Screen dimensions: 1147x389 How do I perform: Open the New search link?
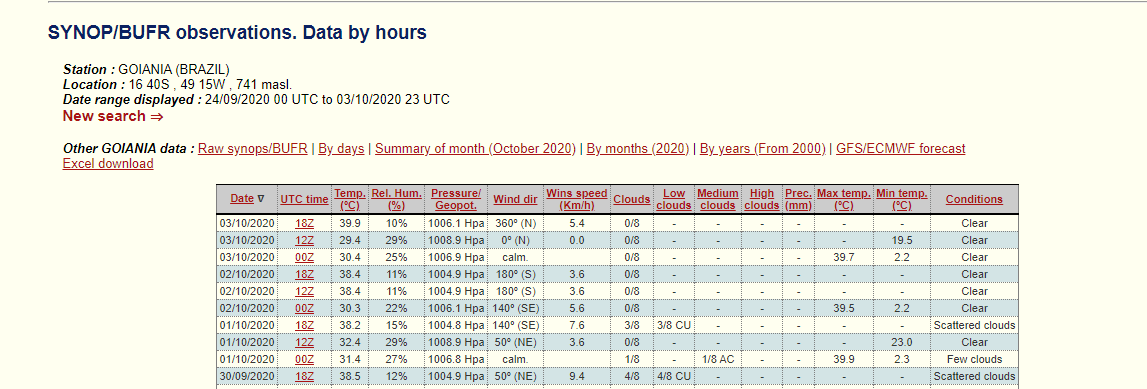[x=113, y=116]
